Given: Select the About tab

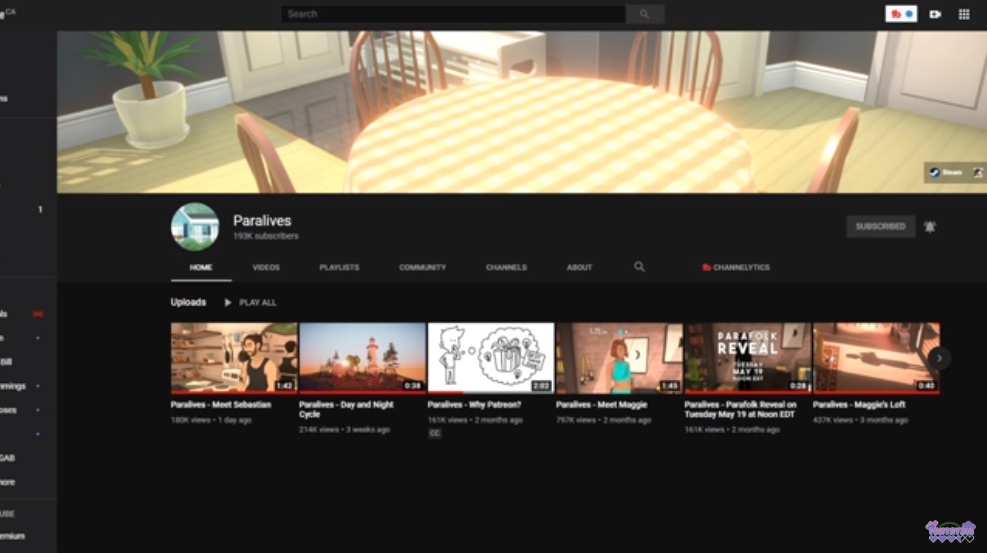Looking at the screenshot, I should (580, 268).
